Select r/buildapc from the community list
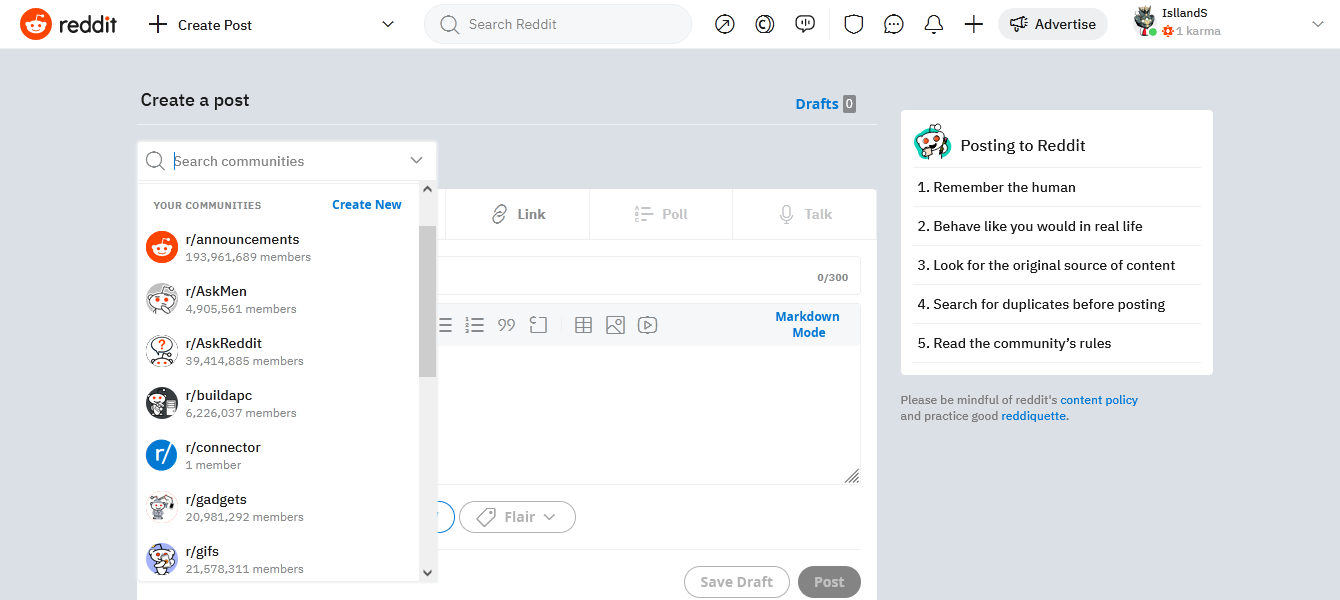The width and height of the screenshot is (1340, 600). [279, 403]
